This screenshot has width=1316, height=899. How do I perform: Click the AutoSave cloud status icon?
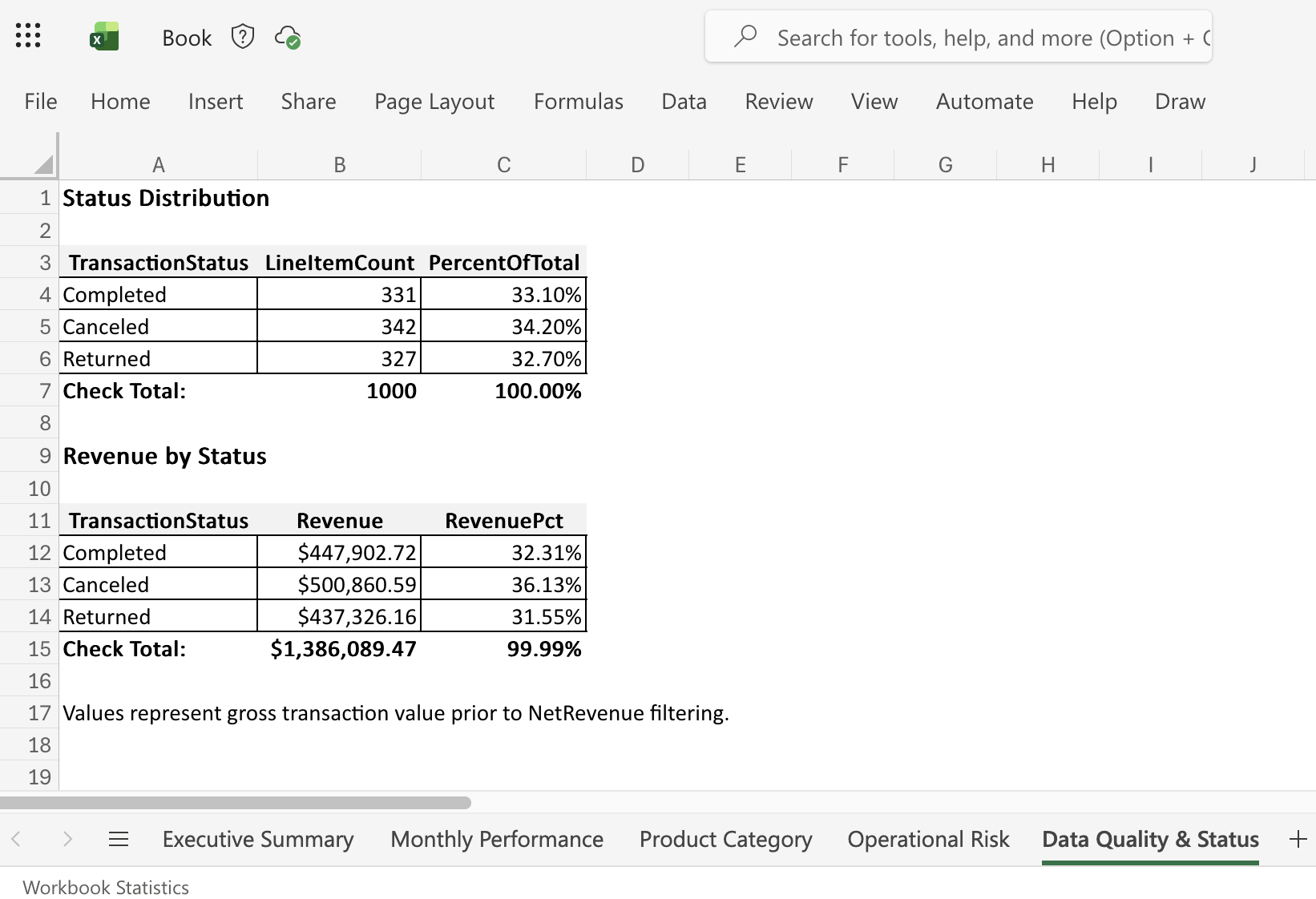[289, 37]
